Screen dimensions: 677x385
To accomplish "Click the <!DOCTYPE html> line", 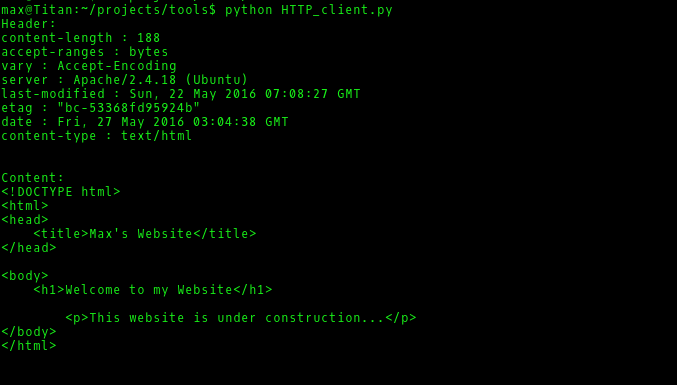I will coord(61,192).
